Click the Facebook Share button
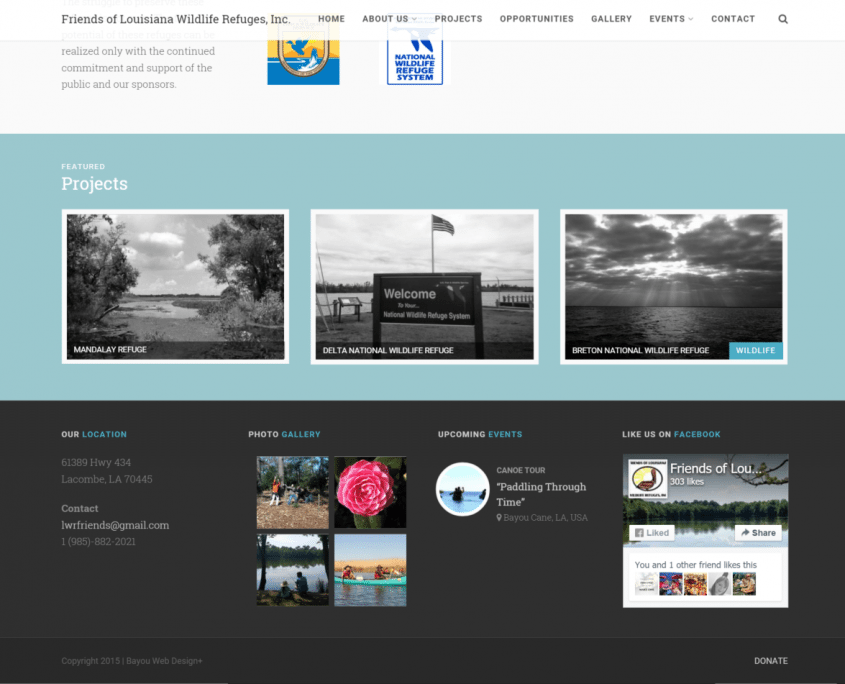The height and width of the screenshot is (684, 845). click(758, 533)
